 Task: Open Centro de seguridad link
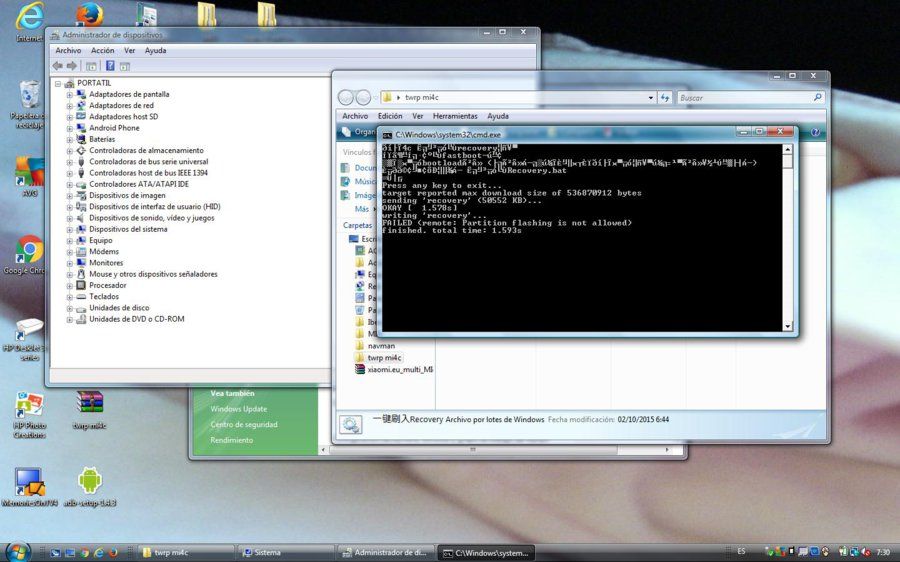coord(243,424)
